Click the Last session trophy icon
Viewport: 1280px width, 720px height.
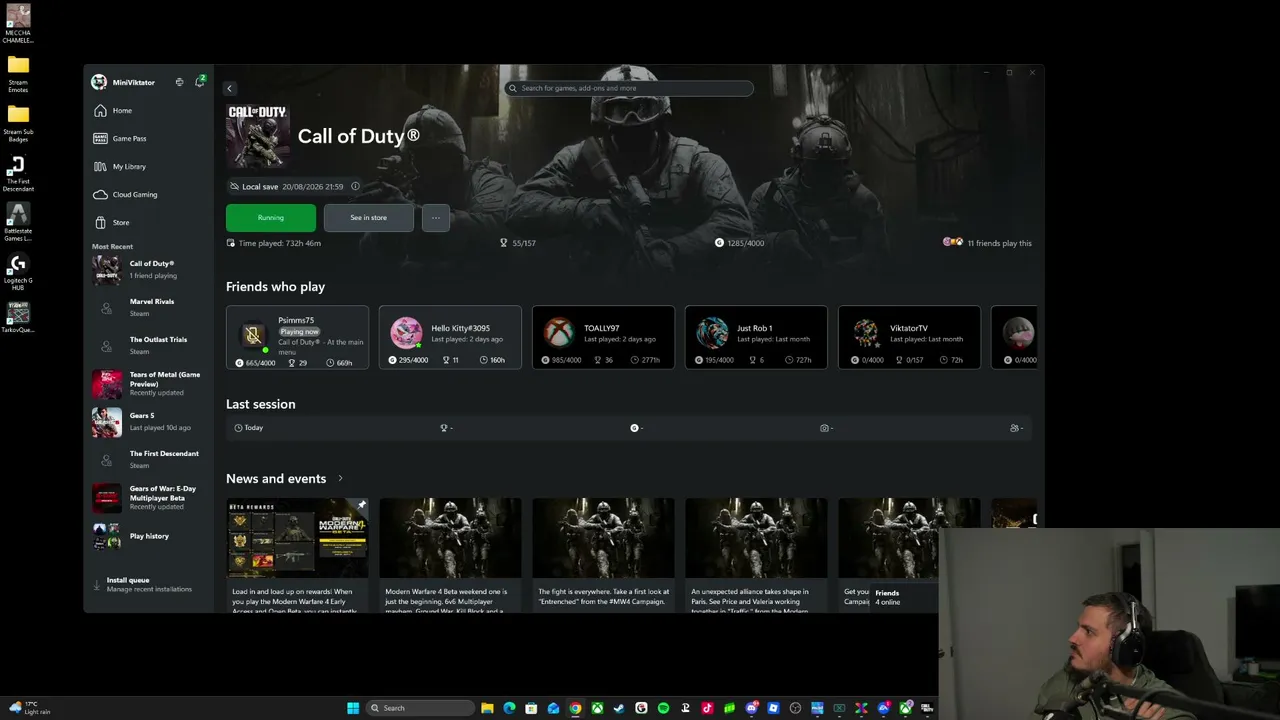pos(444,428)
